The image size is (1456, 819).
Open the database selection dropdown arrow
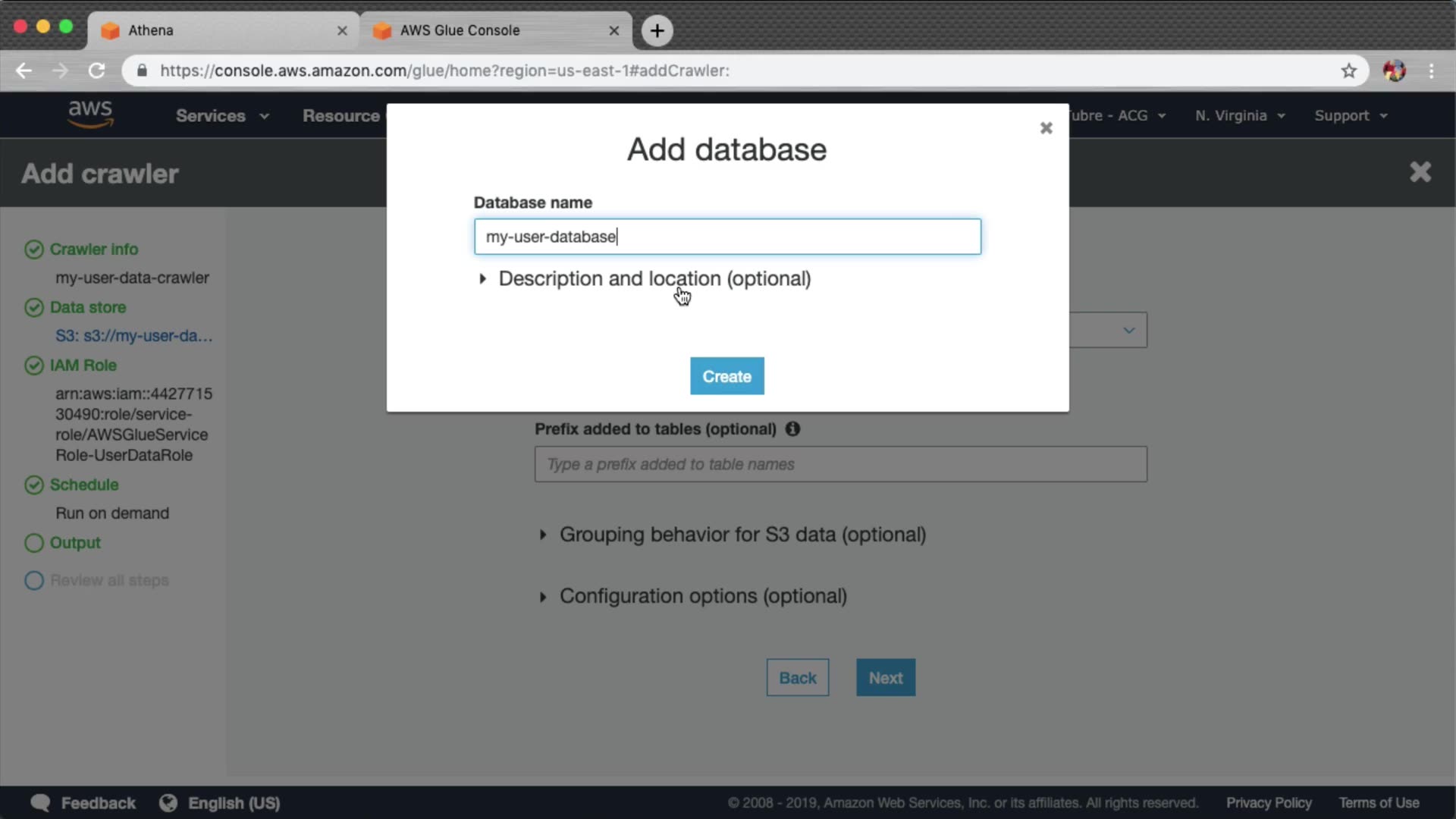coord(1128,331)
